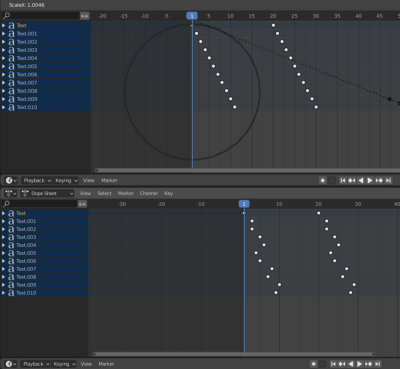
Task: Click the magnifier icon in upper channel search
Action: [x=6, y=16]
